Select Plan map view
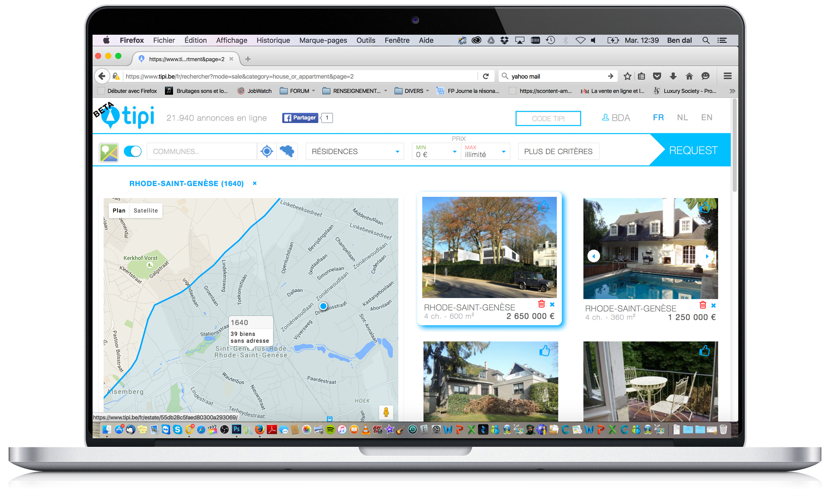 119,211
